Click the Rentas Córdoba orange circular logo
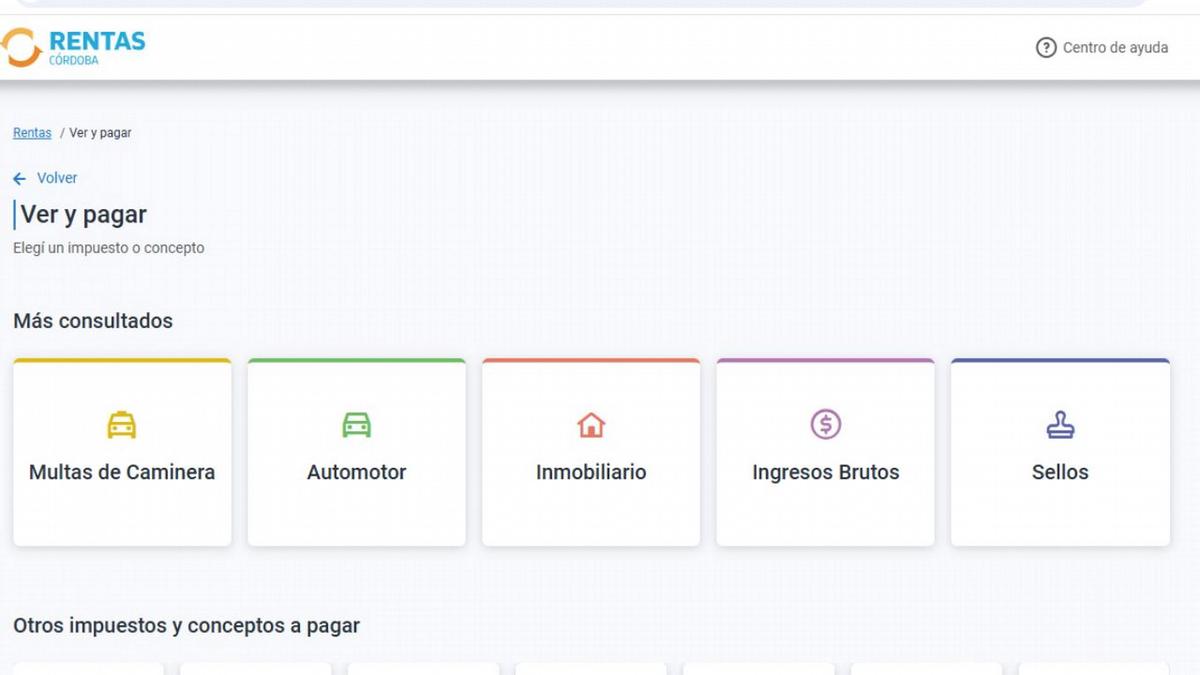1200x675 pixels. tap(21, 47)
